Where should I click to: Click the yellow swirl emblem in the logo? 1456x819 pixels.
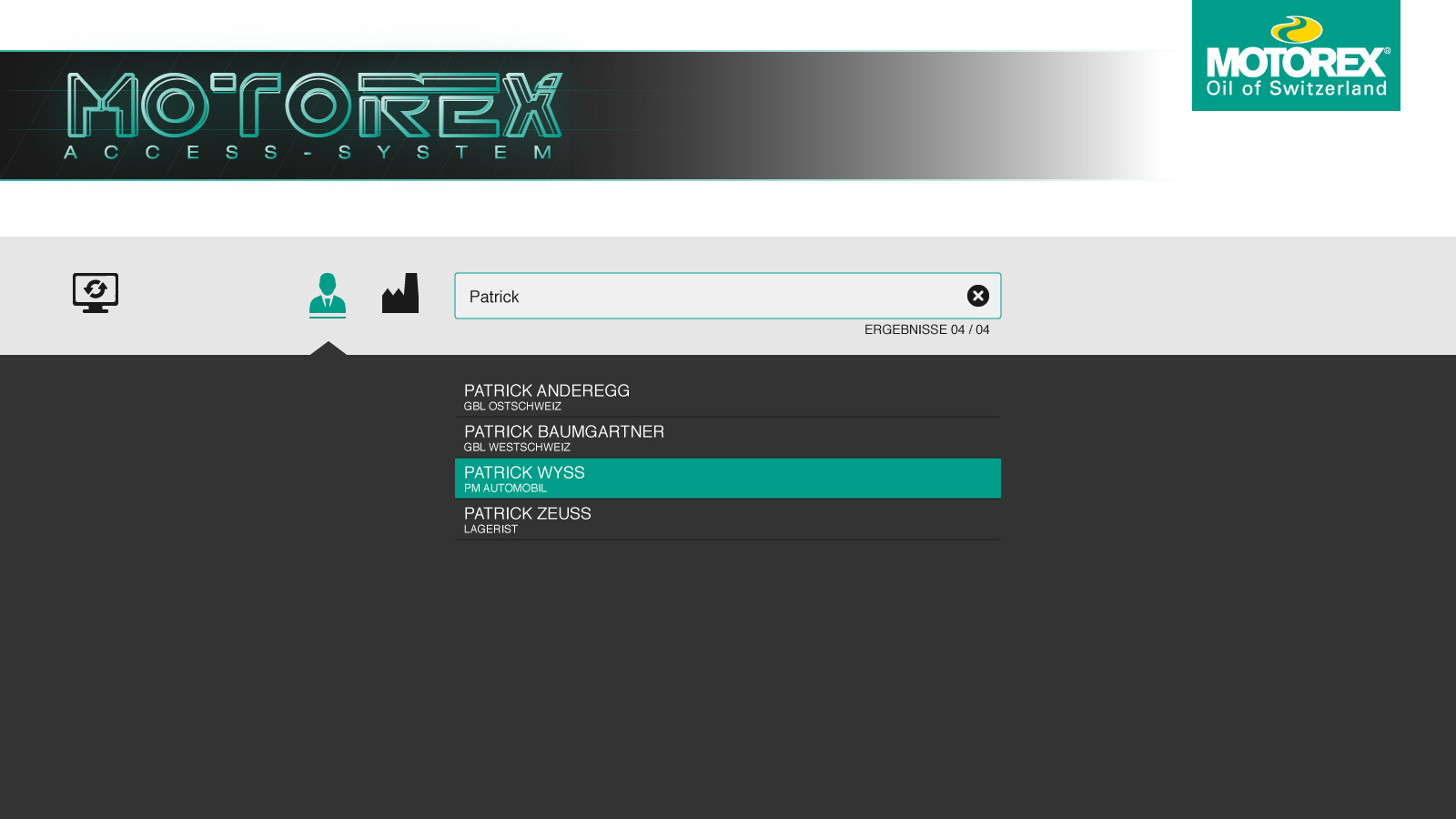[x=1296, y=29]
